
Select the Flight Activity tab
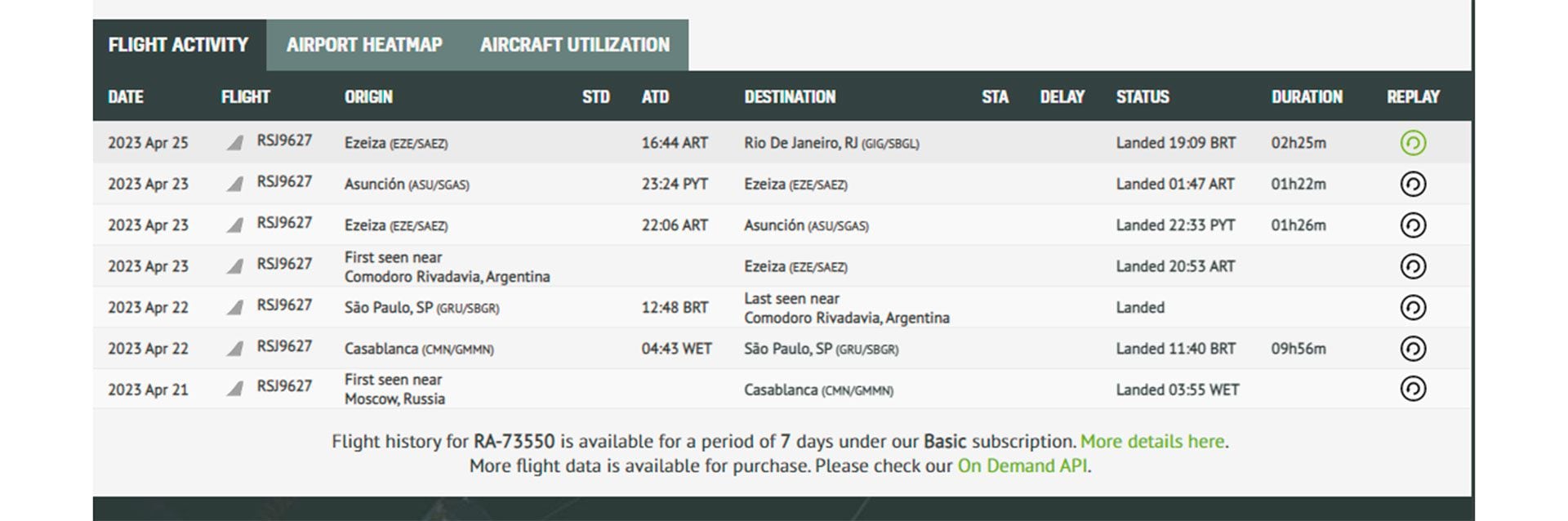pos(178,45)
